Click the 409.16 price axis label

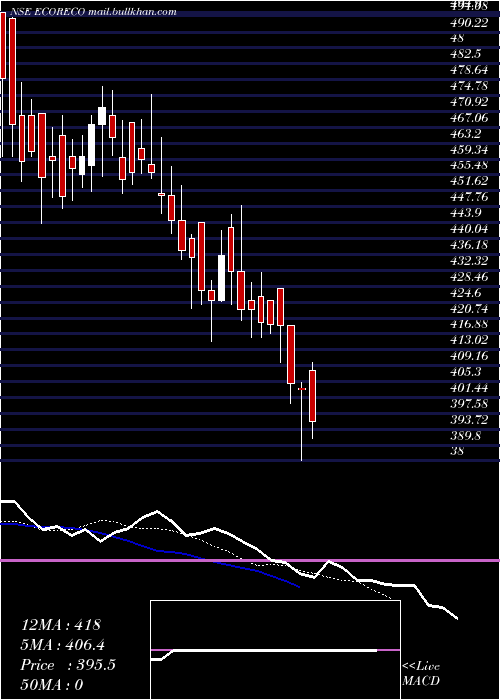[x=469, y=355]
